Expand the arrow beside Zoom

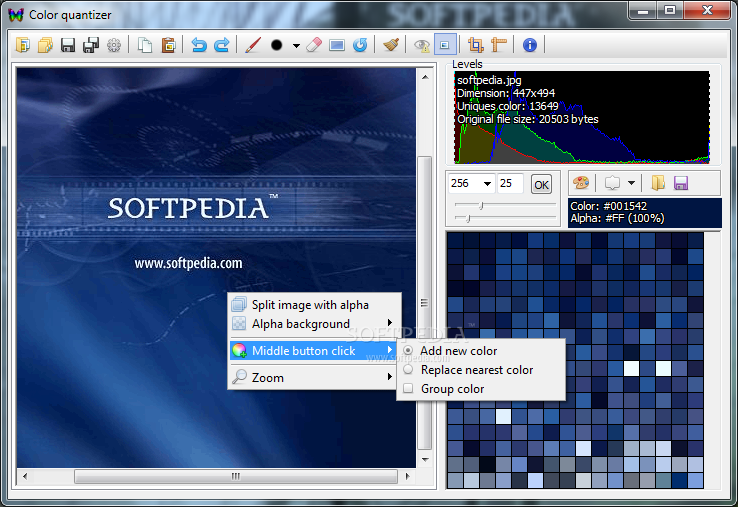[390, 377]
